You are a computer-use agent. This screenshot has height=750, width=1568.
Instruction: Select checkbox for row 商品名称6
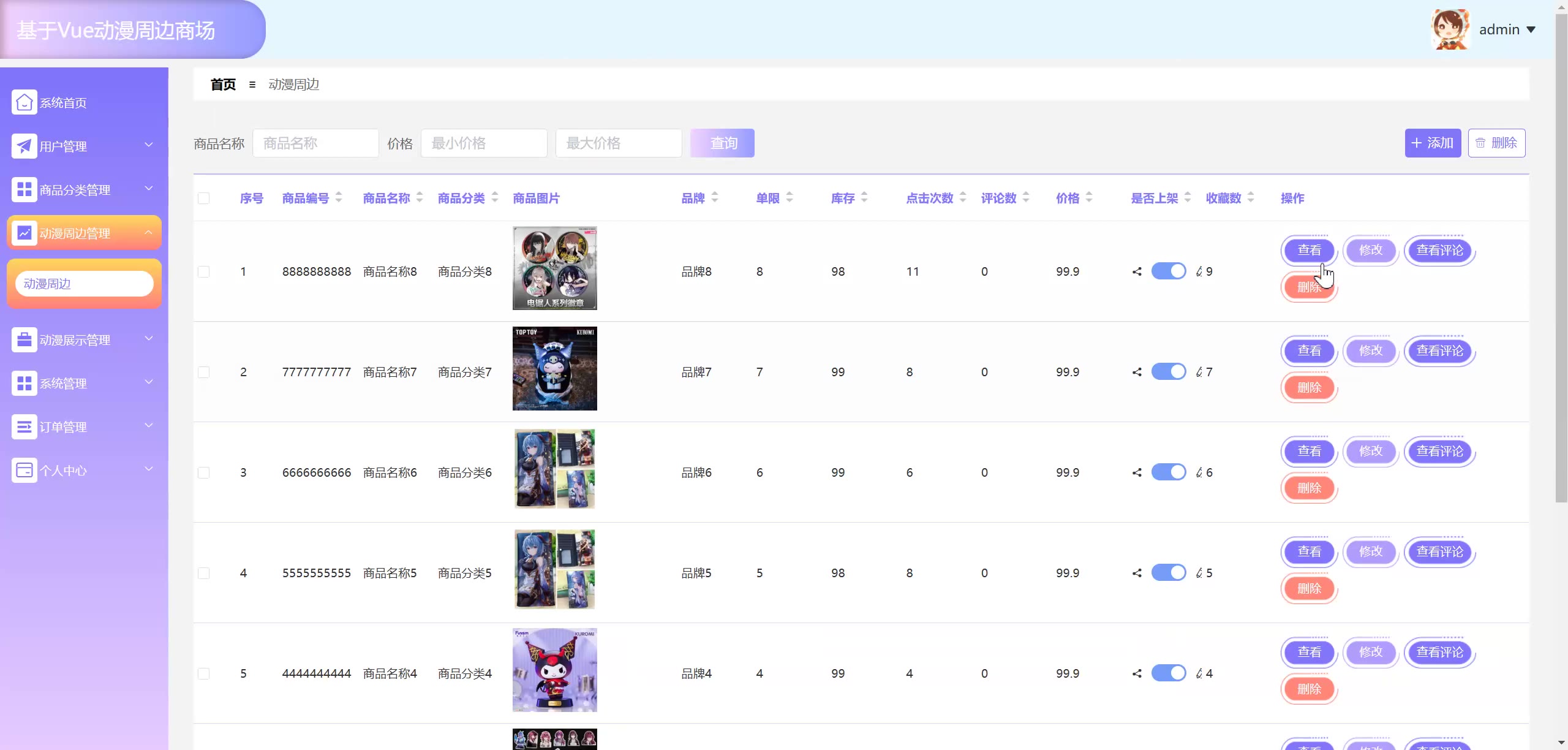coord(204,472)
